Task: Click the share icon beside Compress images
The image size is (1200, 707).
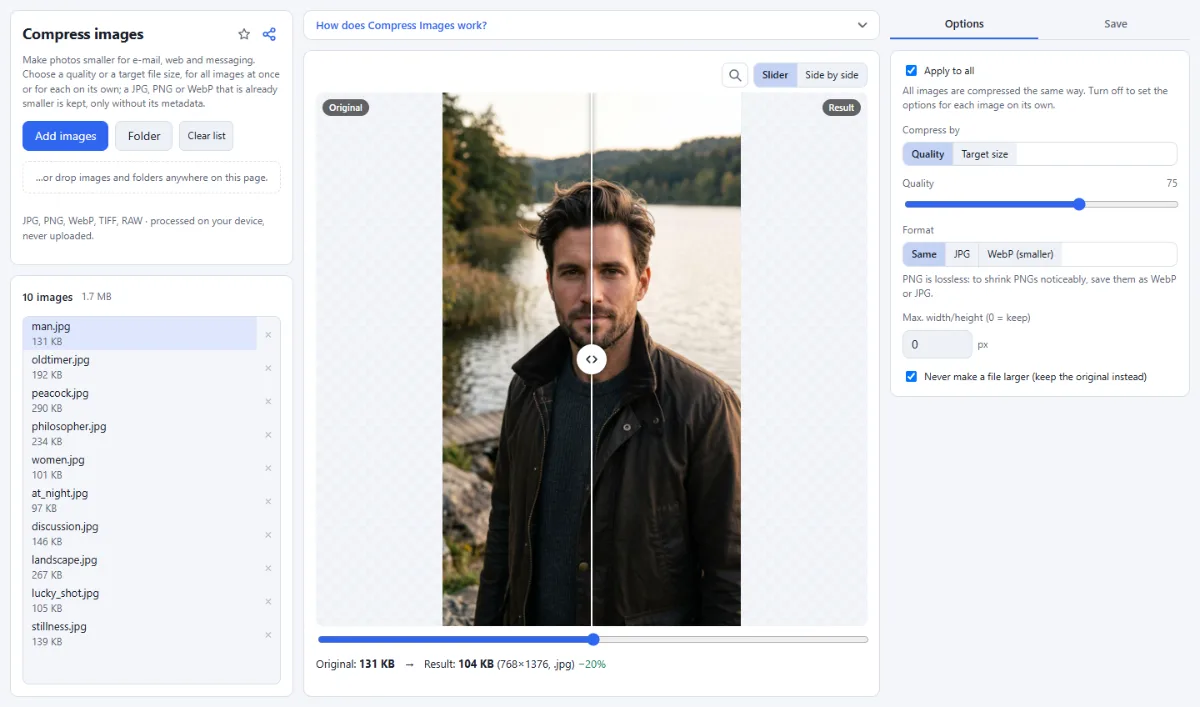Action: coord(269,34)
